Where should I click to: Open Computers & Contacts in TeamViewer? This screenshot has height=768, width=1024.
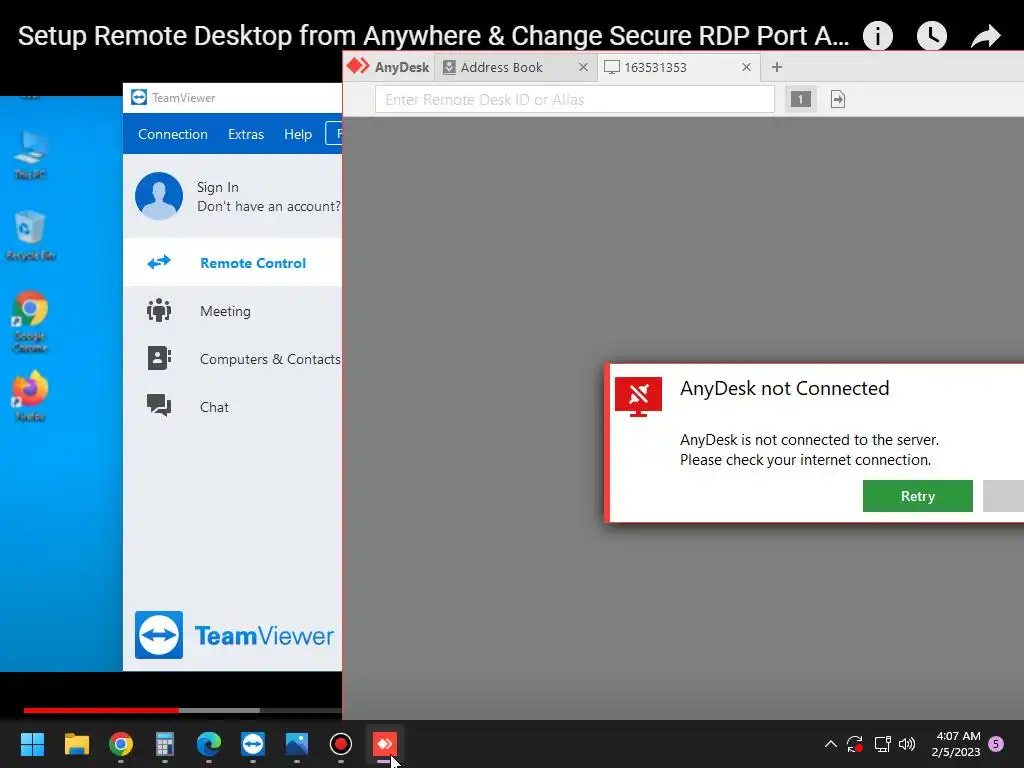(232, 359)
